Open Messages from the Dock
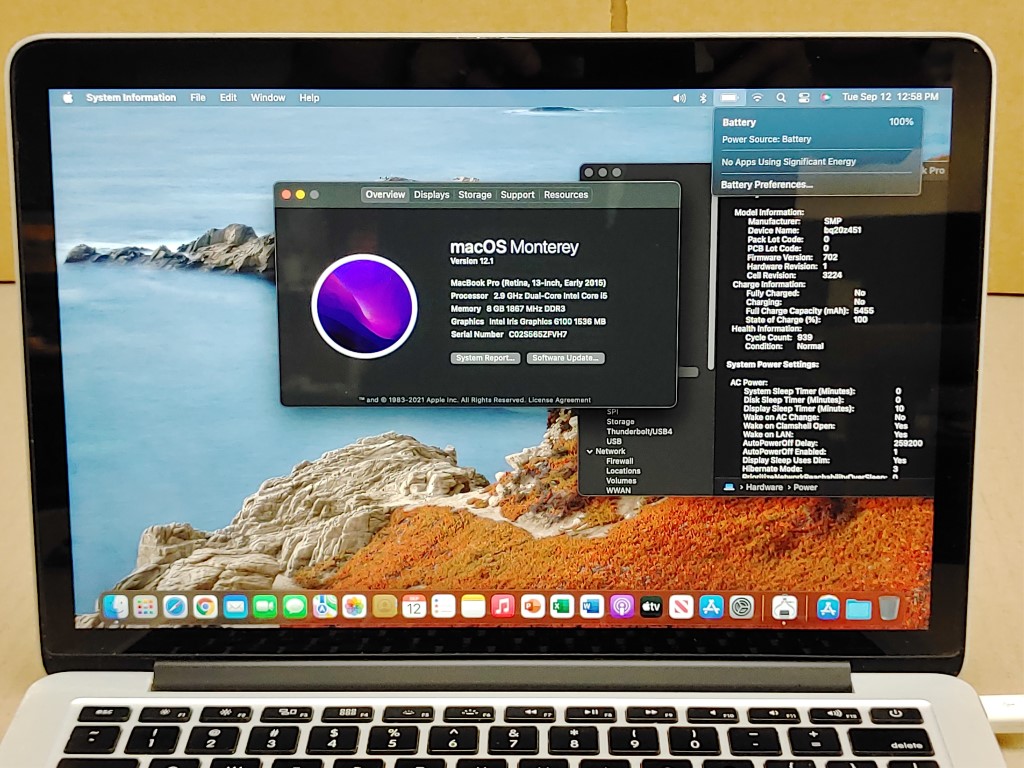1024x768 pixels. pos(295,608)
